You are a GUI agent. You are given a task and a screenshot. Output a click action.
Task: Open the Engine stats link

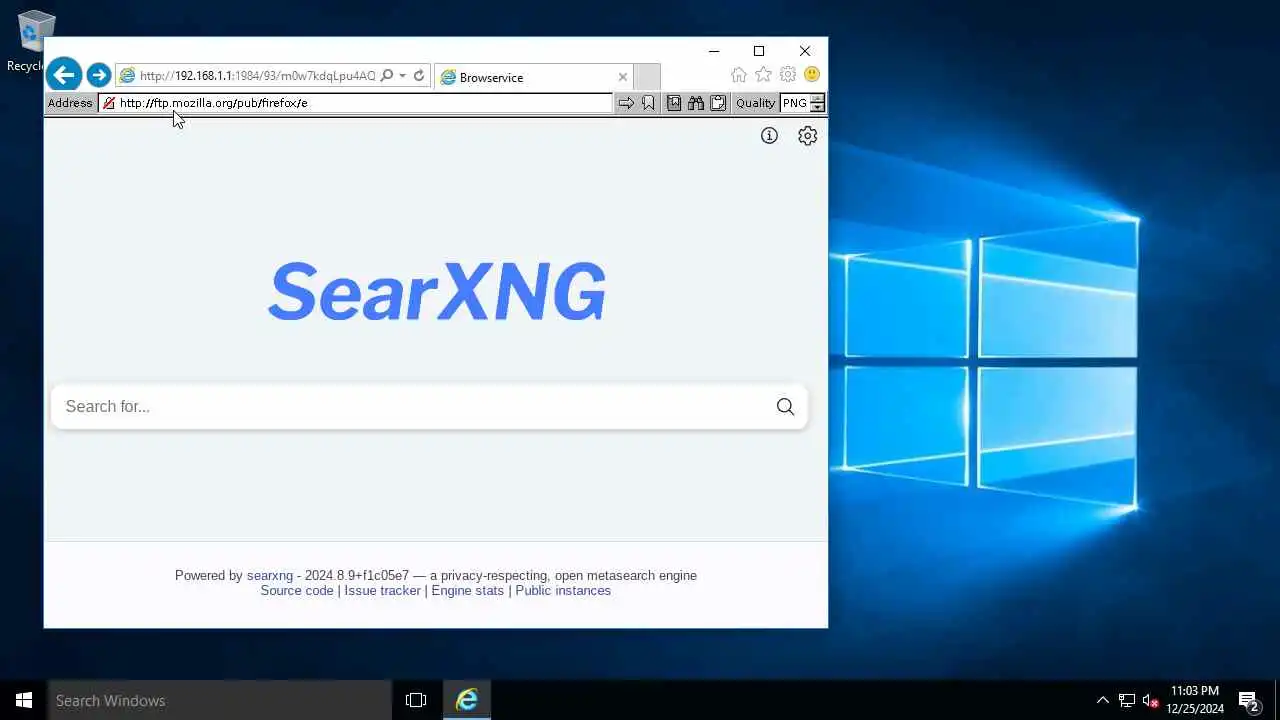[468, 591]
